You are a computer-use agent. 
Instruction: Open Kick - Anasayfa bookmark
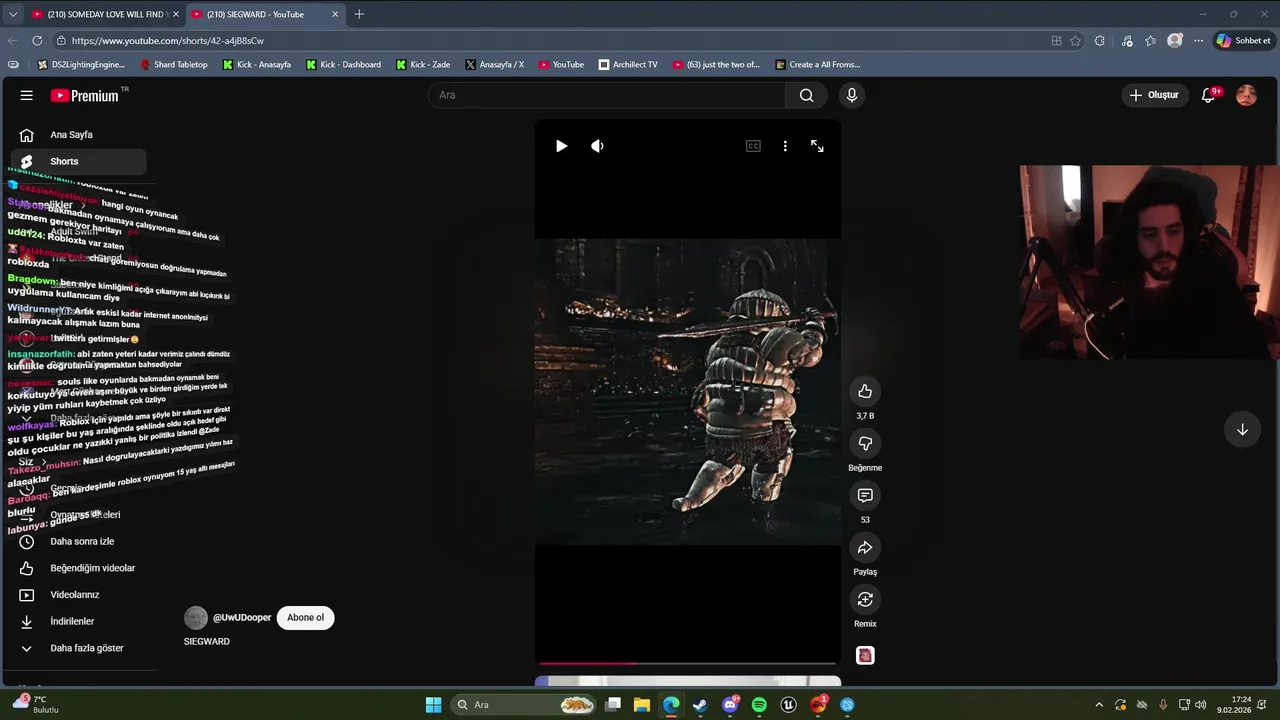tap(257, 65)
